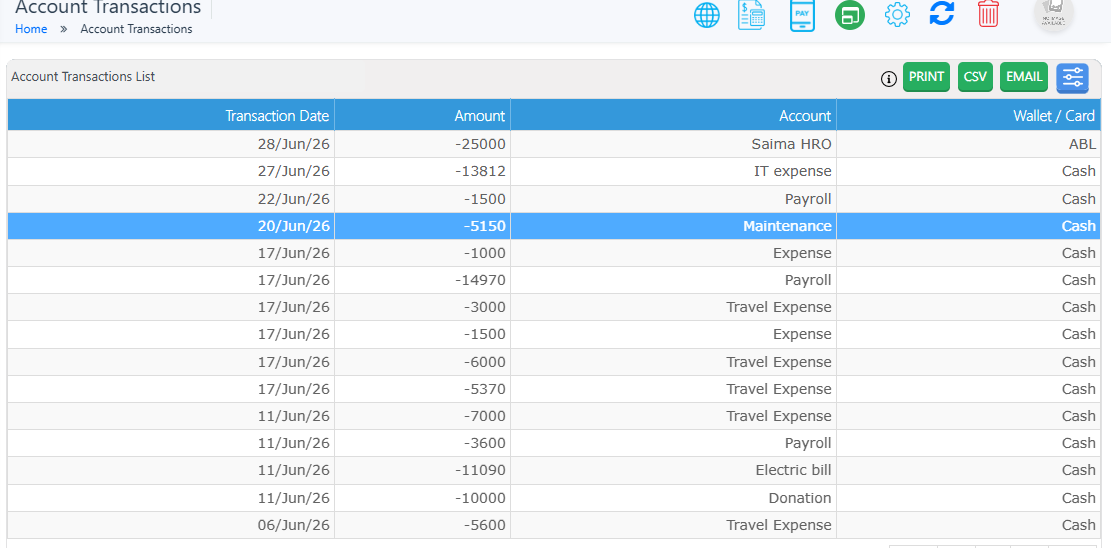Select the Saima HRO account cell
The width and height of the screenshot is (1111, 548).
point(673,145)
